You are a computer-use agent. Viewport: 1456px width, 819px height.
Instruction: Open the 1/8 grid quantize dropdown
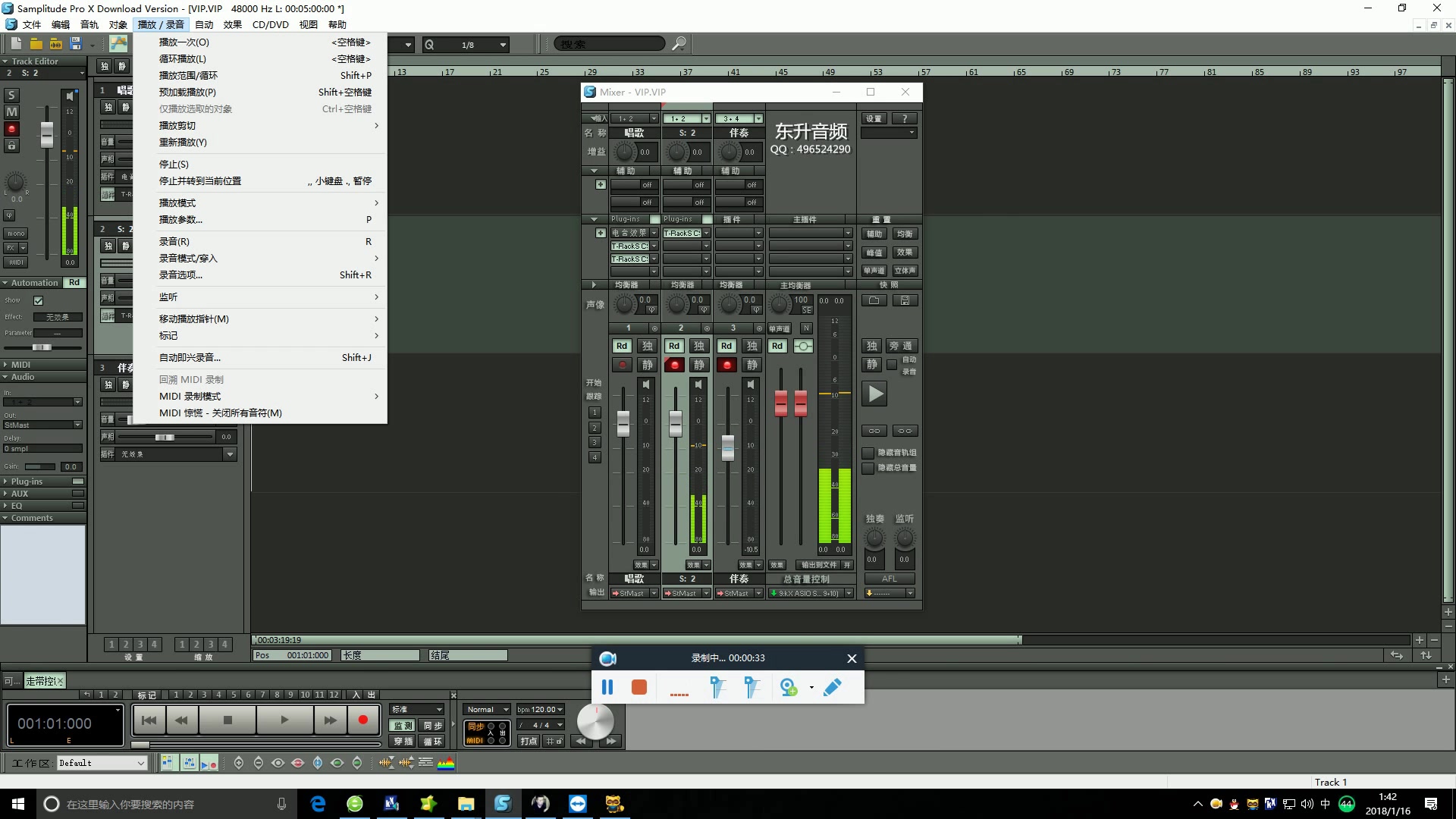point(502,45)
